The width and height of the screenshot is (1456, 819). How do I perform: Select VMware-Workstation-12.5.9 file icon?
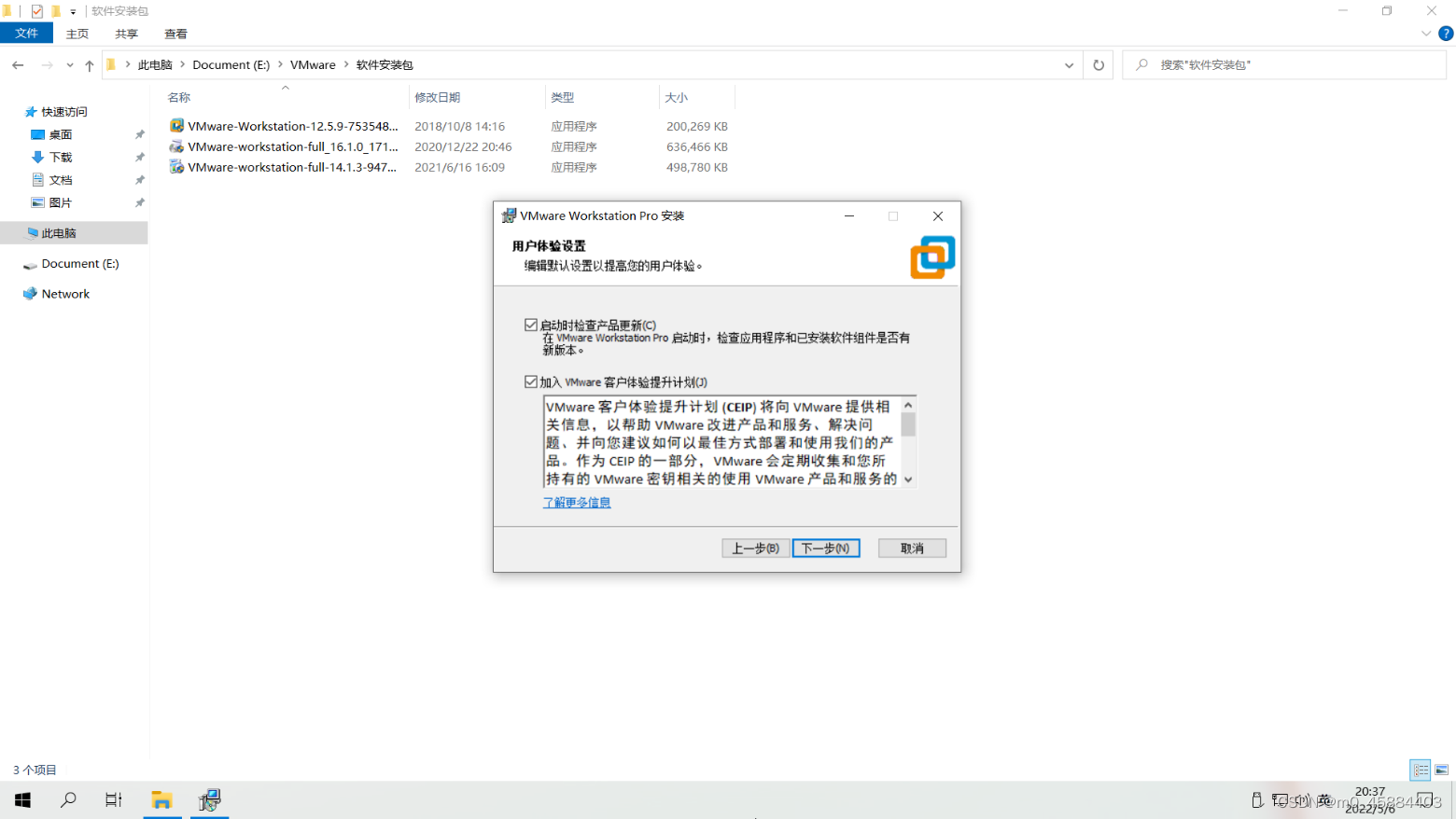click(176, 126)
